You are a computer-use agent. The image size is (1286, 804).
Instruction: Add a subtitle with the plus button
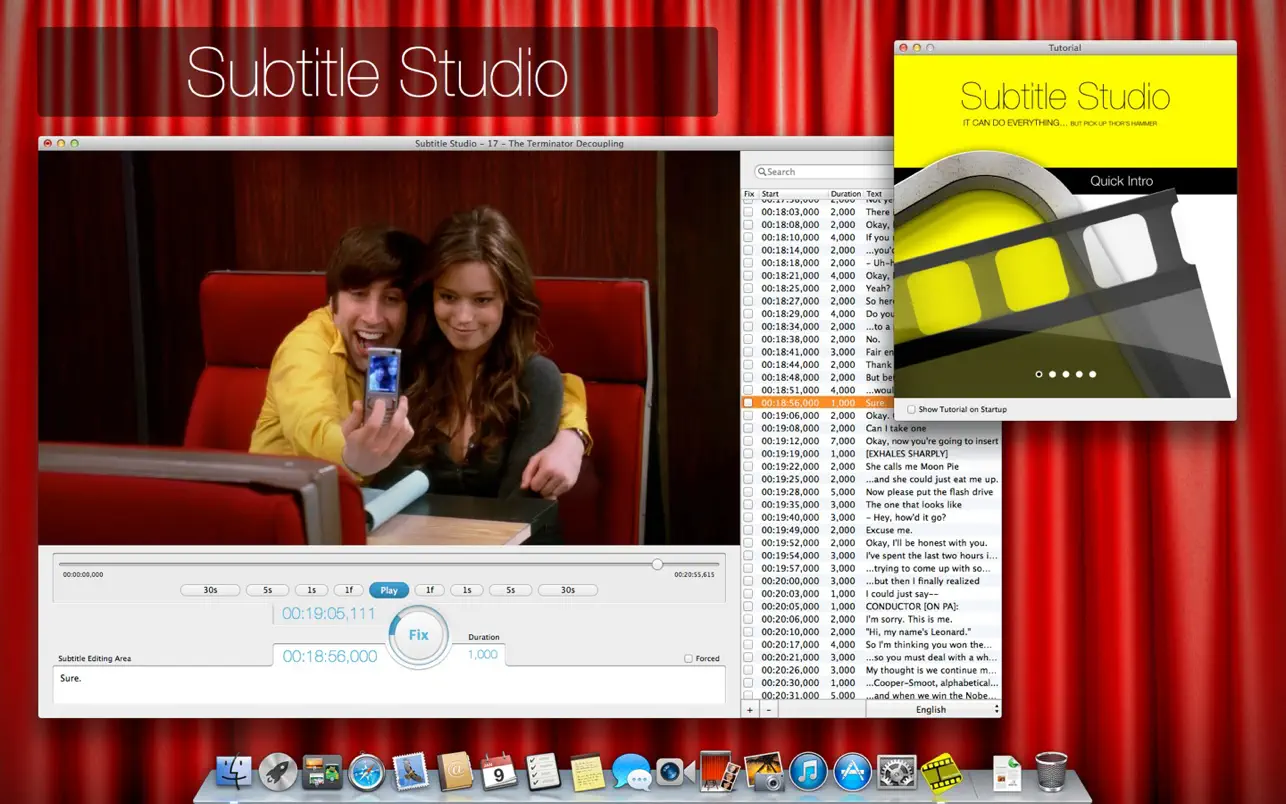[x=750, y=709]
